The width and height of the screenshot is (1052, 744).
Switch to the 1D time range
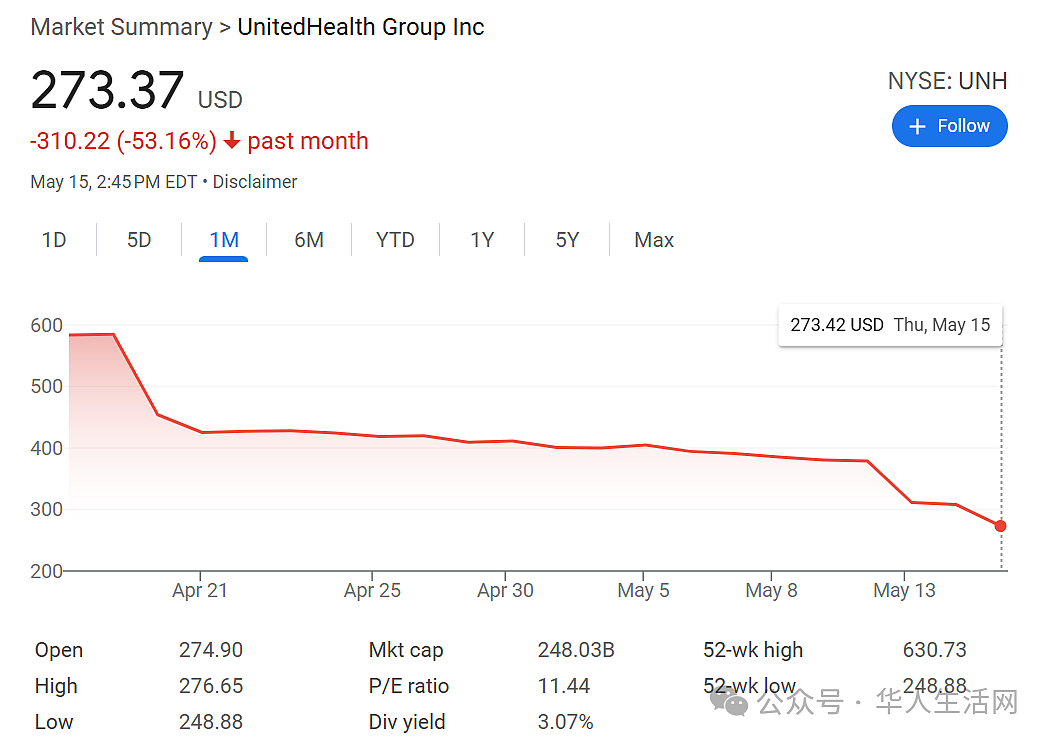[54, 240]
